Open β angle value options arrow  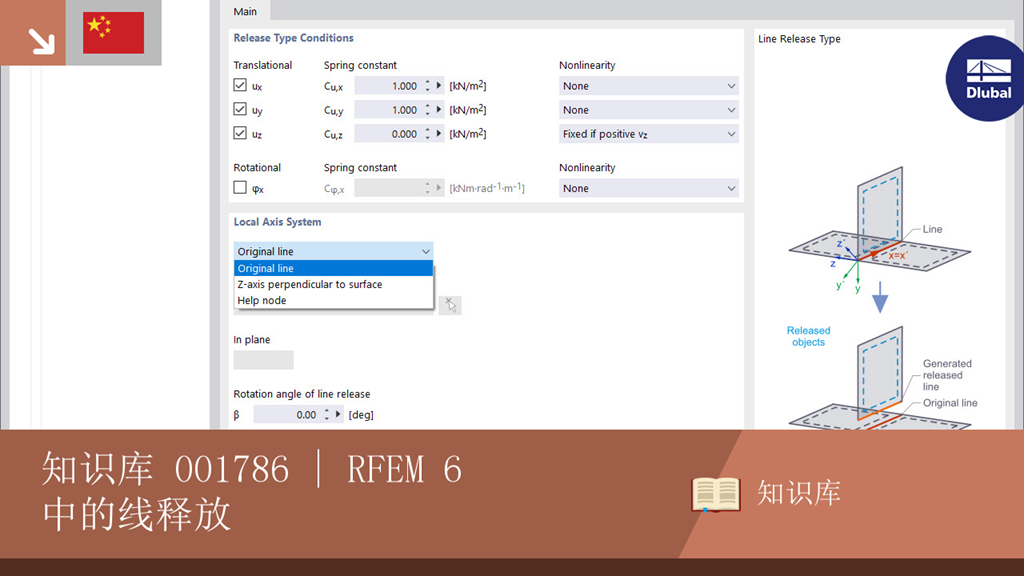click(338, 415)
